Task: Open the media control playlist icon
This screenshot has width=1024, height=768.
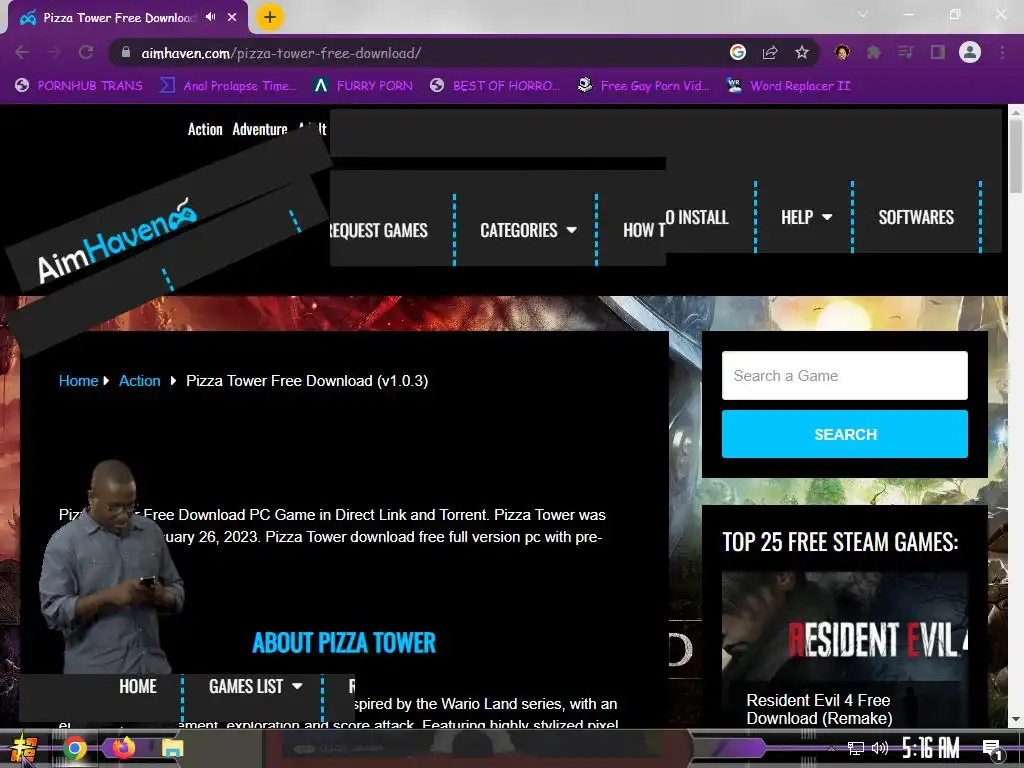Action: tap(906, 52)
